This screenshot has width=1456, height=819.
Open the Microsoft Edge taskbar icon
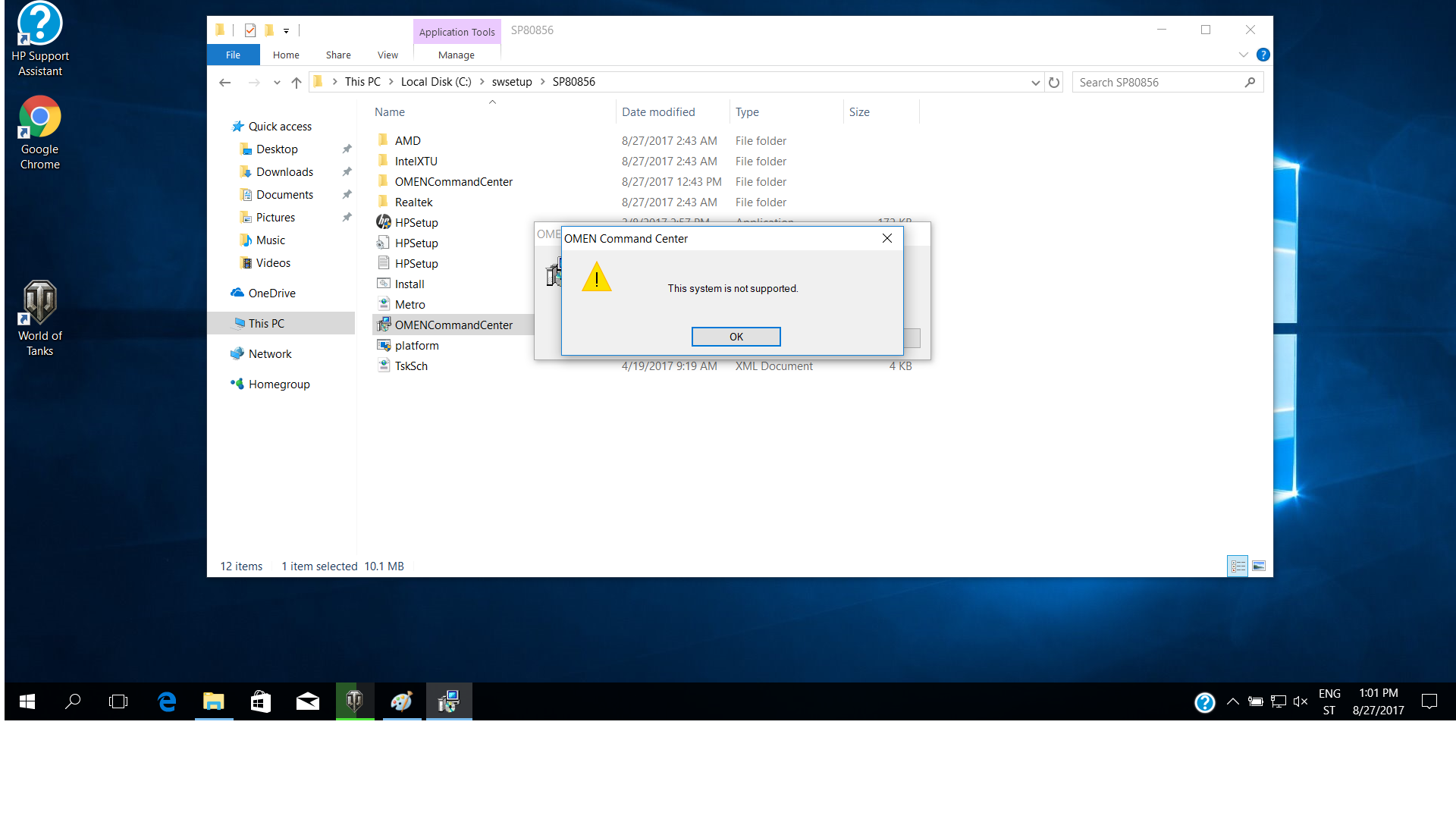point(167,701)
